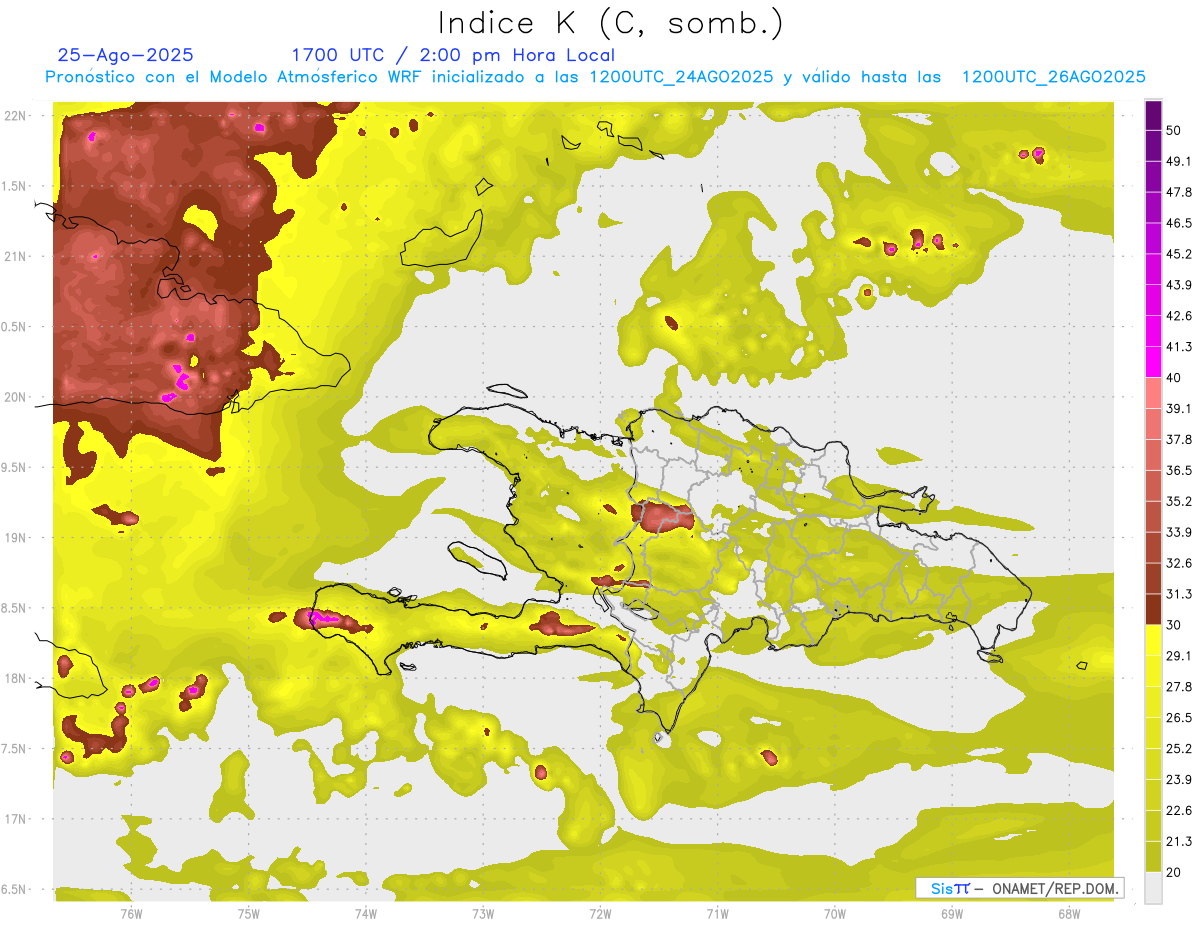Image resolution: width=1200 pixels, height=927 pixels.
Task: Pick the magenta swatch between 40 and 41.3
Action: click(x=1153, y=362)
